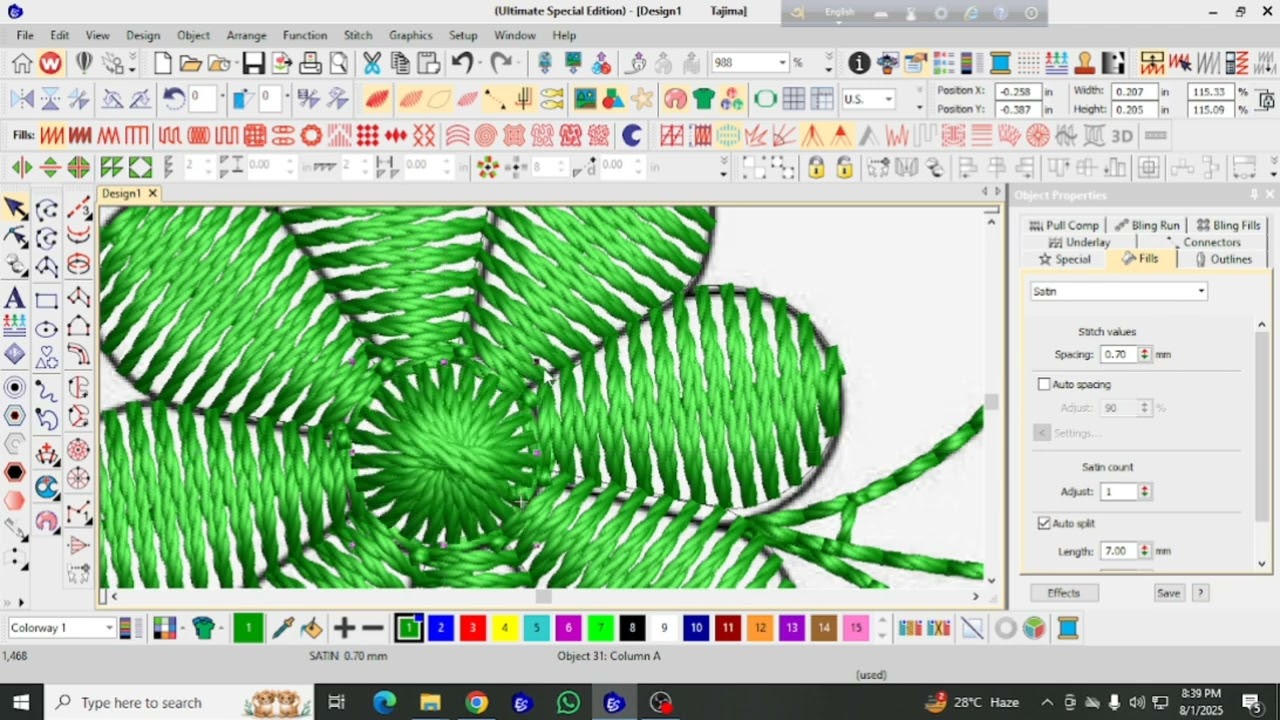The image size is (1280, 720).
Task: Open the Satin fill type dropdown
Action: point(1119,291)
